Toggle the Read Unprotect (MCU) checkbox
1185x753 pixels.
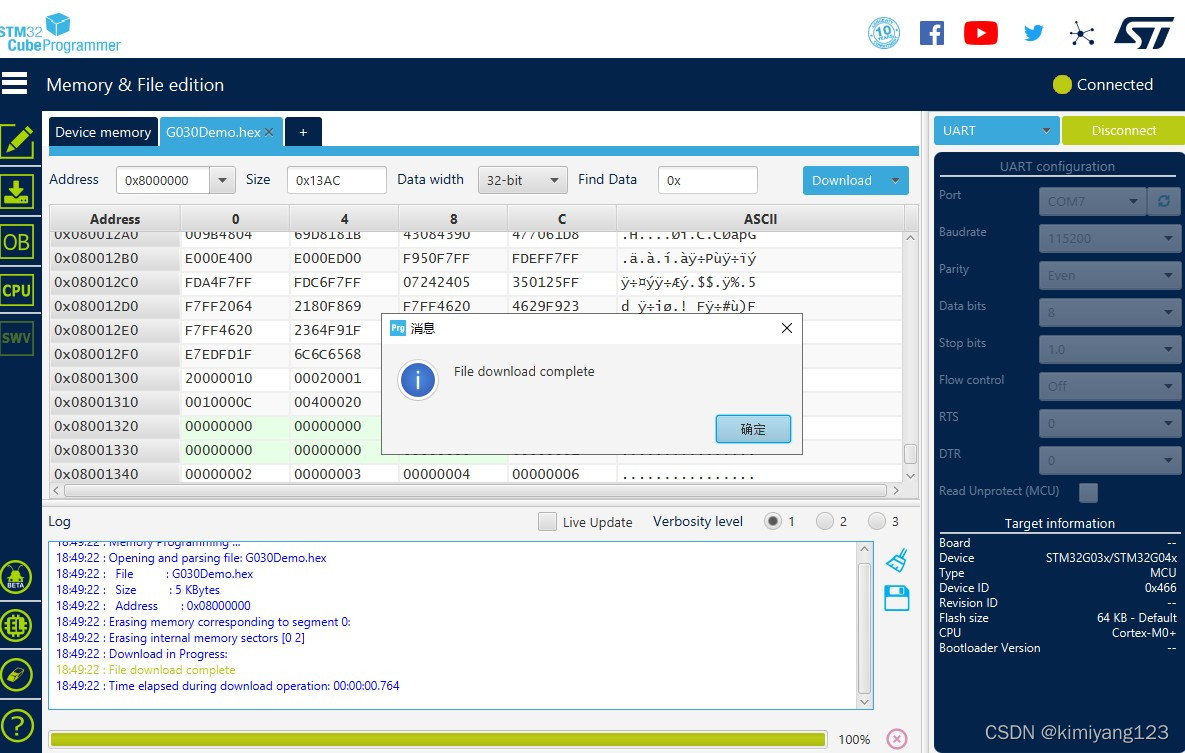(x=1088, y=491)
